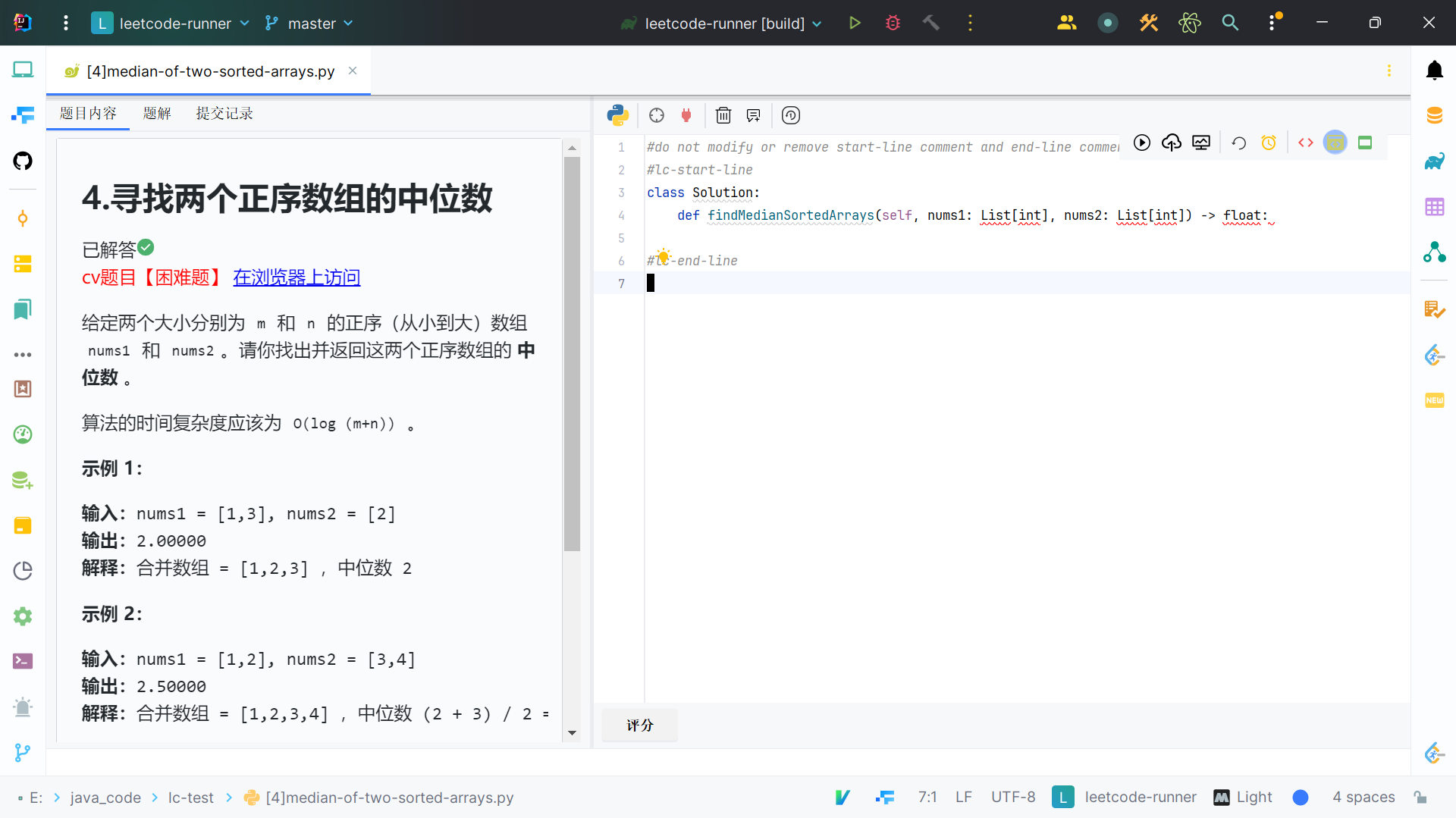Click the red plug icon in the editor toolbar

(686, 115)
